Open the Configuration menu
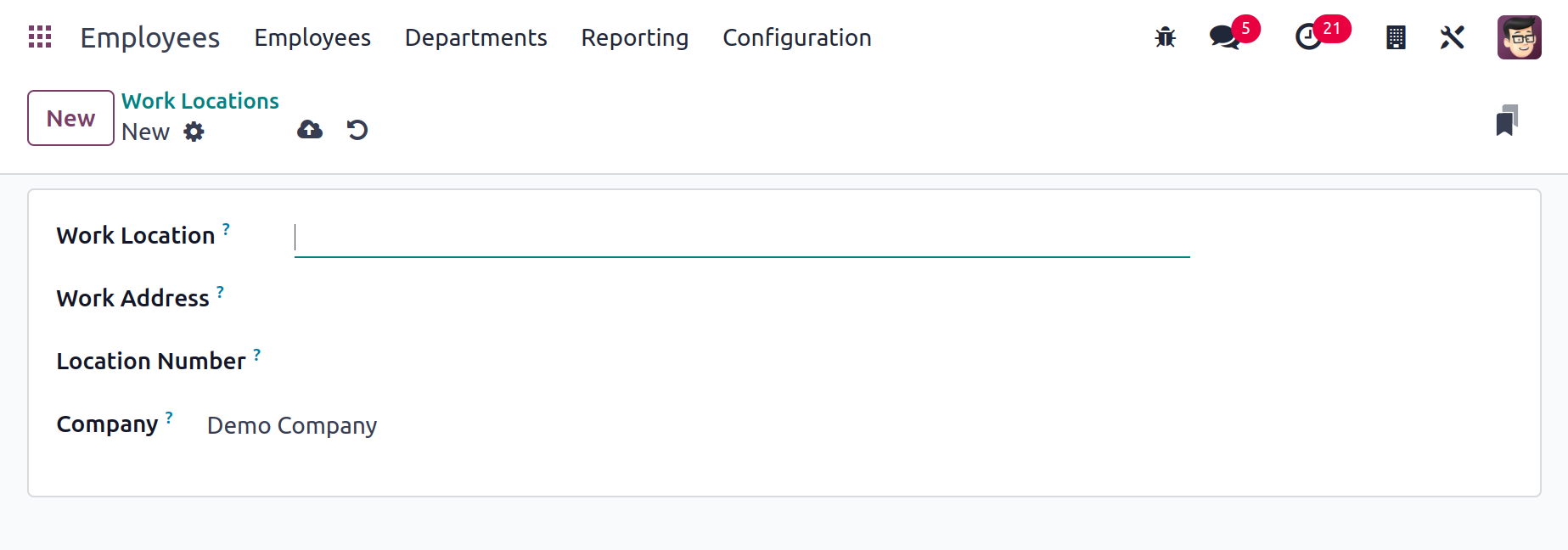Screen dimensions: 1568x550 coord(797,37)
